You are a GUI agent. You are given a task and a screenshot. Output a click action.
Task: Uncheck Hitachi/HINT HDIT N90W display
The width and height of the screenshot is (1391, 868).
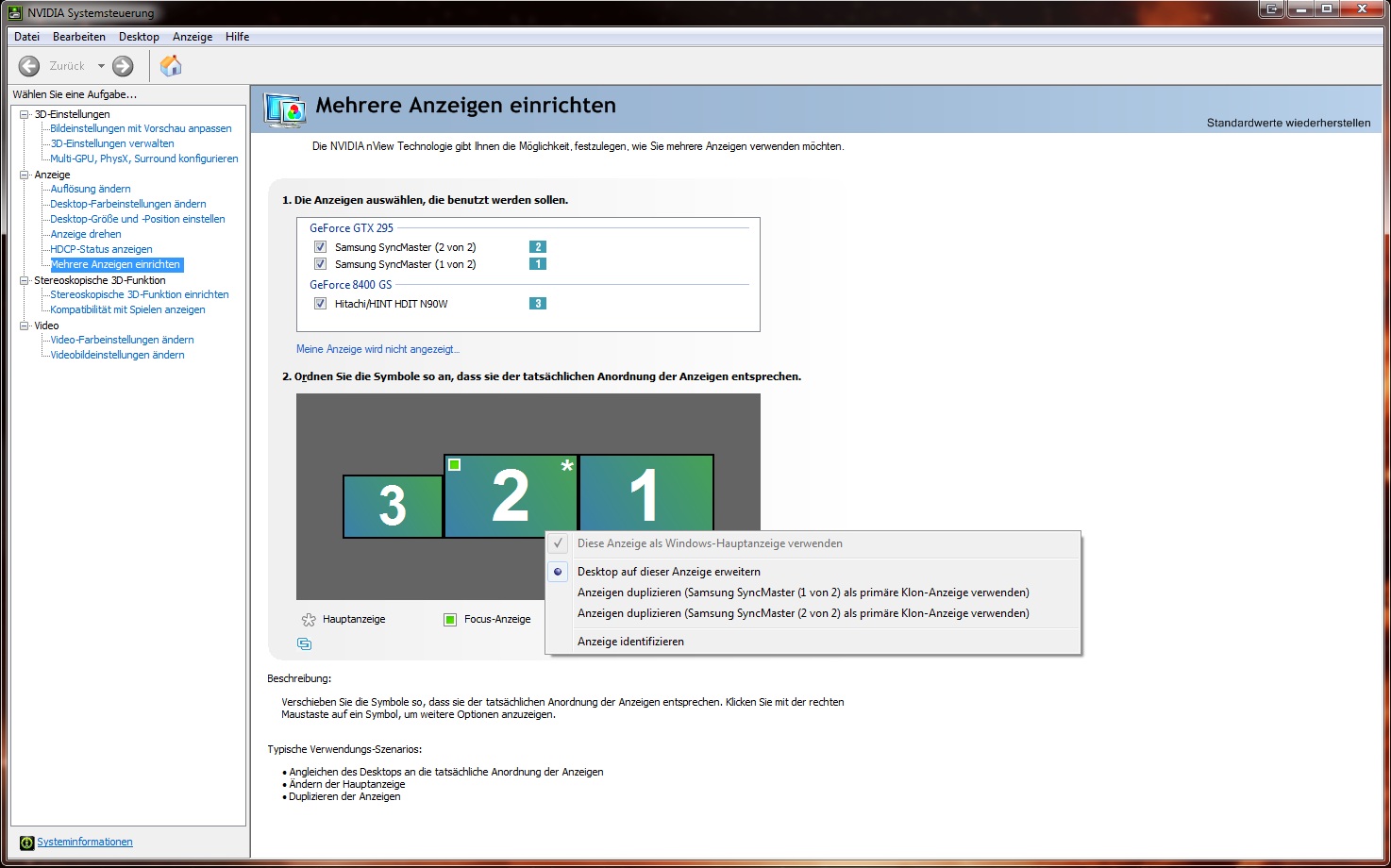320,304
